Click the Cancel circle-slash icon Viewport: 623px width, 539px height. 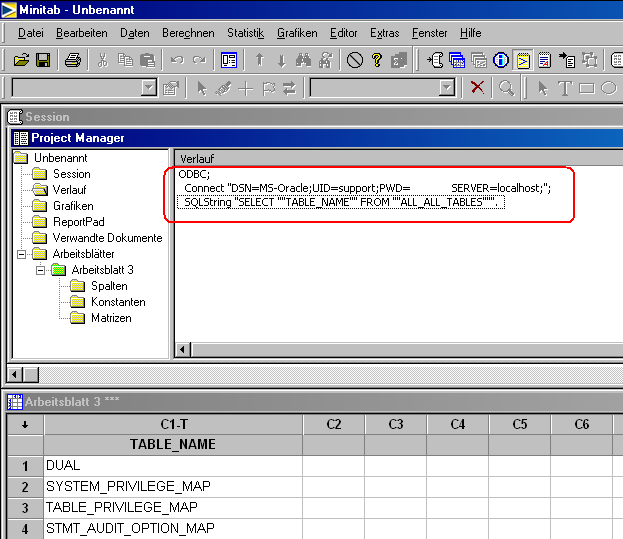355,60
